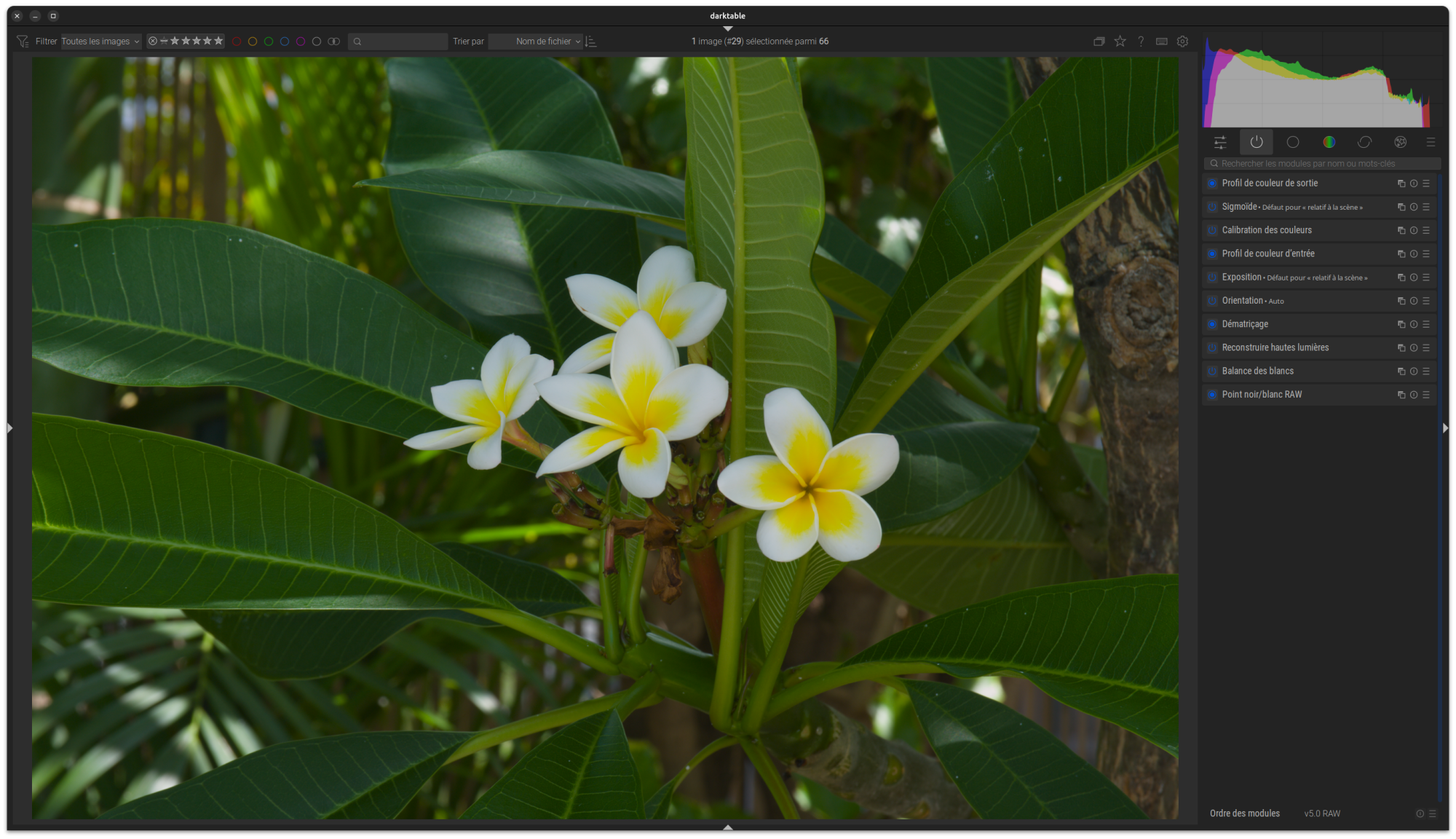Switch to the color modules group tab
Image resolution: width=1456 pixels, height=839 pixels.
tap(1329, 142)
